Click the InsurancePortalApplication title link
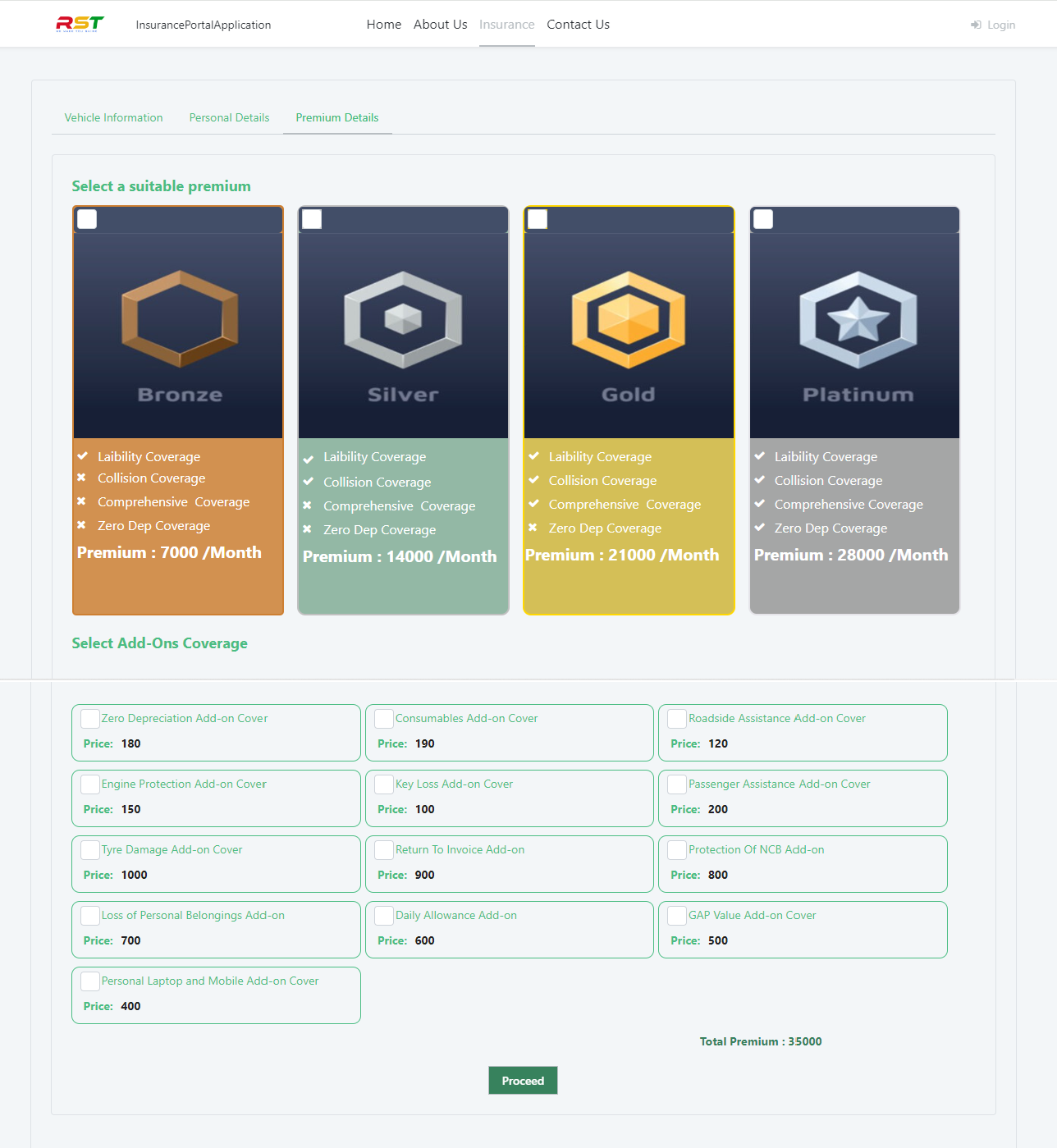This screenshot has height=1148, width=1057. tap(204, 25)
